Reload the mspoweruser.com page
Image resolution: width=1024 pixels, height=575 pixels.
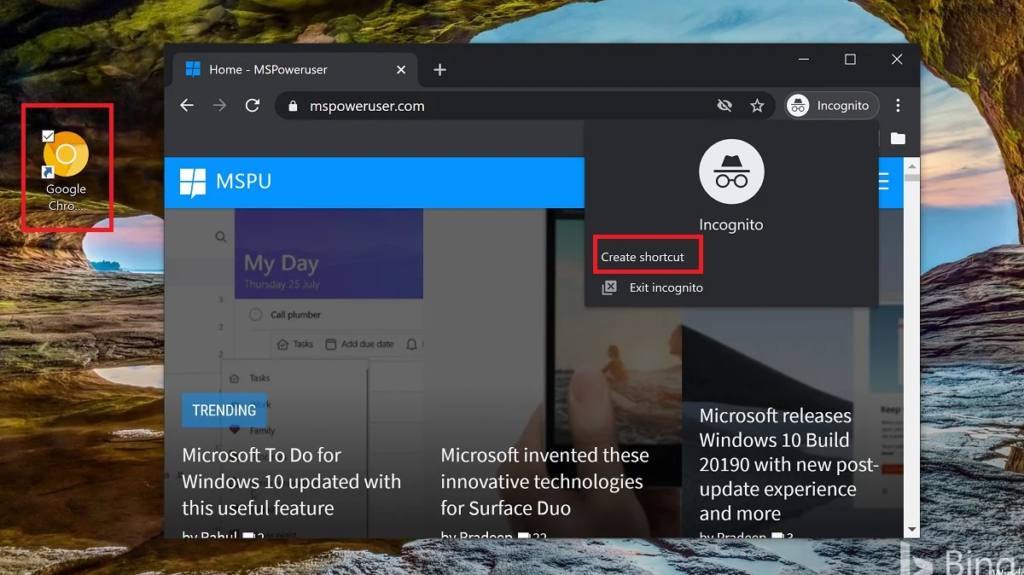coord(253,106)
